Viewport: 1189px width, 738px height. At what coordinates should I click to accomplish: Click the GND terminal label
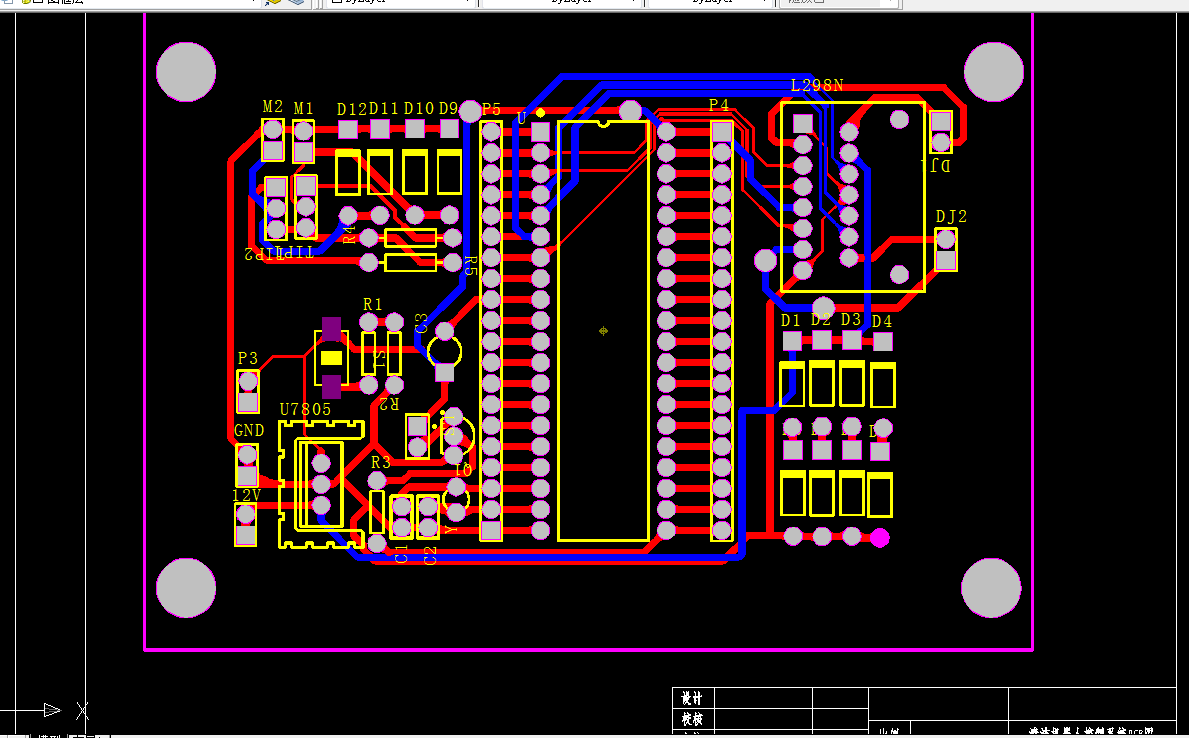(249, 431)
